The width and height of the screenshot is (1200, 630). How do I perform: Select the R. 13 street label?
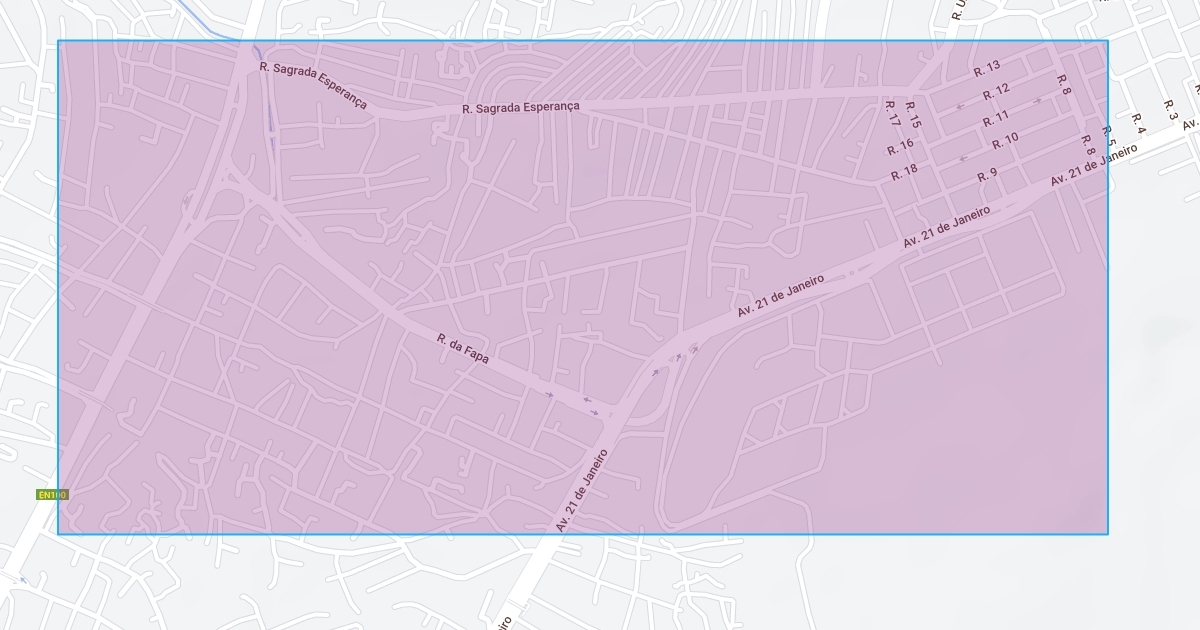coord(986,70)
